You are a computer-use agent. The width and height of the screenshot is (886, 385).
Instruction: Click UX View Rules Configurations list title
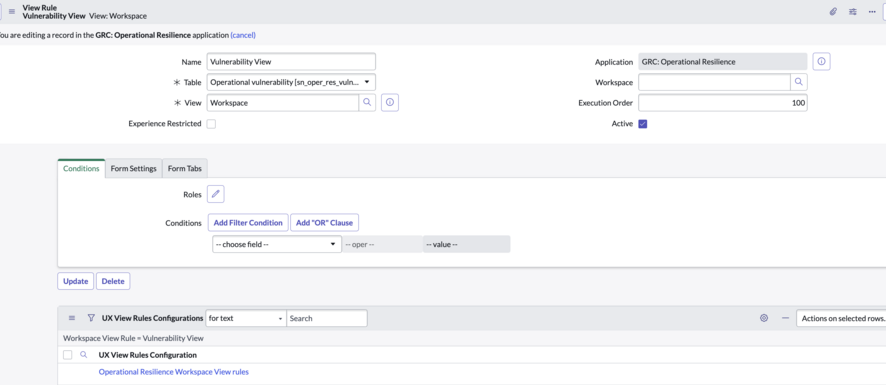click(x=152, y=318)
